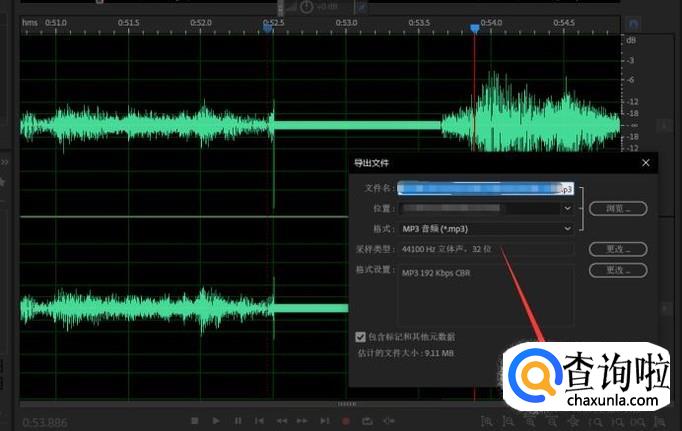Click the Rewind transport icon
Screen dimensions: 682x431
pos(283,421)
